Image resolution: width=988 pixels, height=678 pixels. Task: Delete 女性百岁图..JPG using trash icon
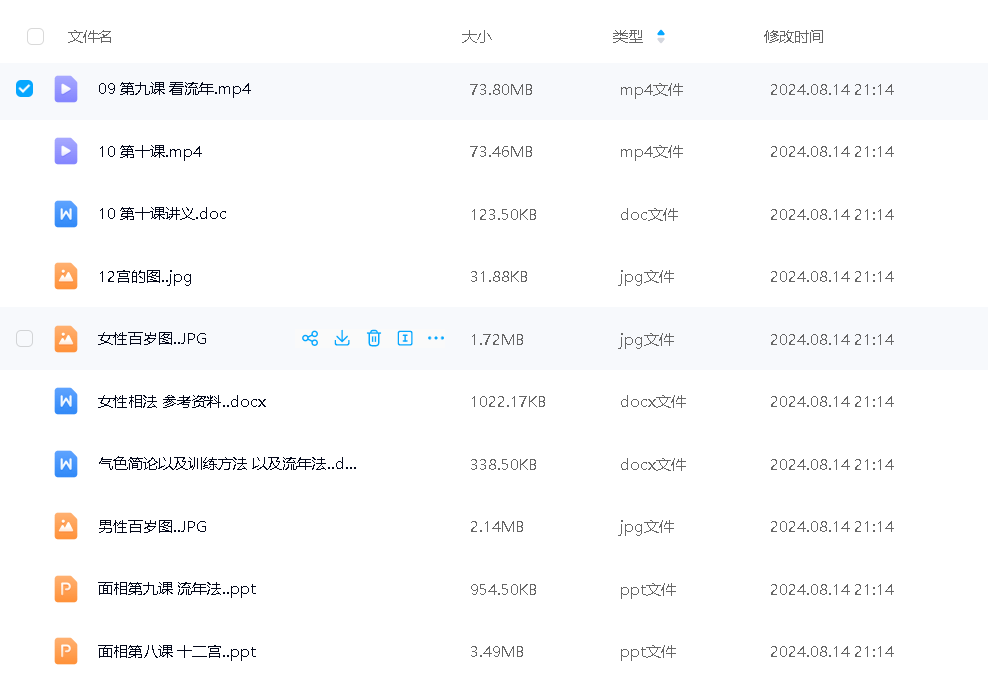click(x=374, y=339)
